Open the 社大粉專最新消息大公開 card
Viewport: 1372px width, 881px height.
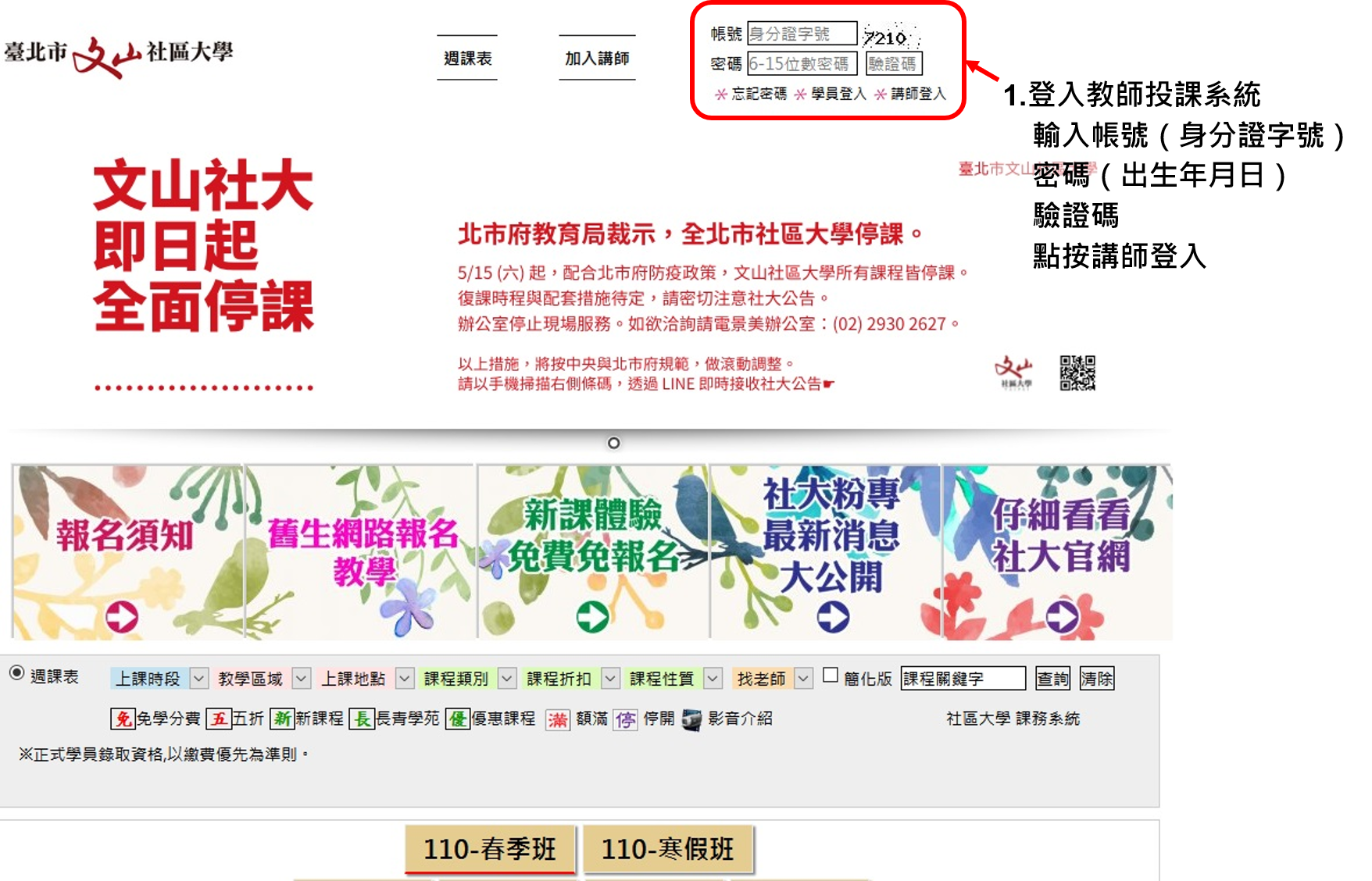click(x=826, y=552)
